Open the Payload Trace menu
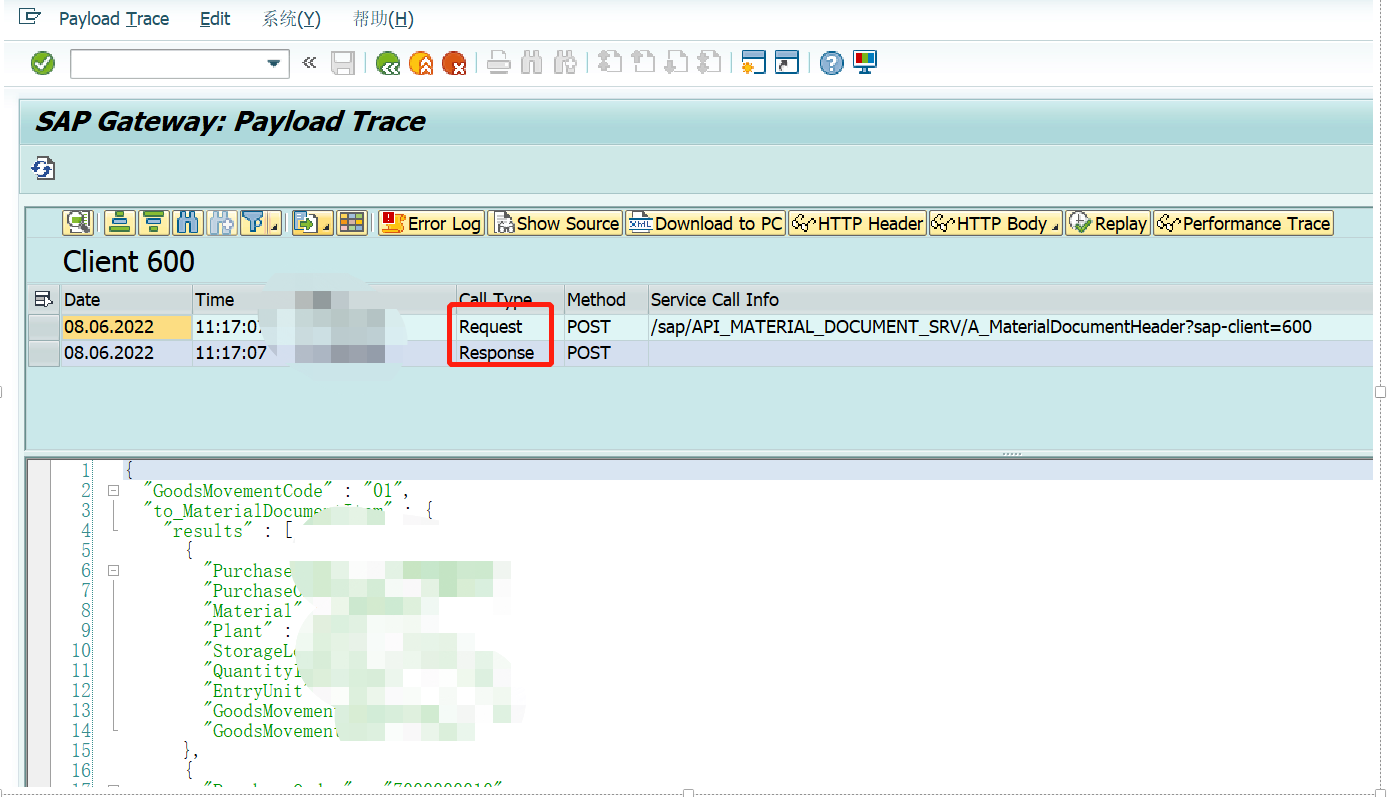The image size is (1387, 797). tap(114, 19)
